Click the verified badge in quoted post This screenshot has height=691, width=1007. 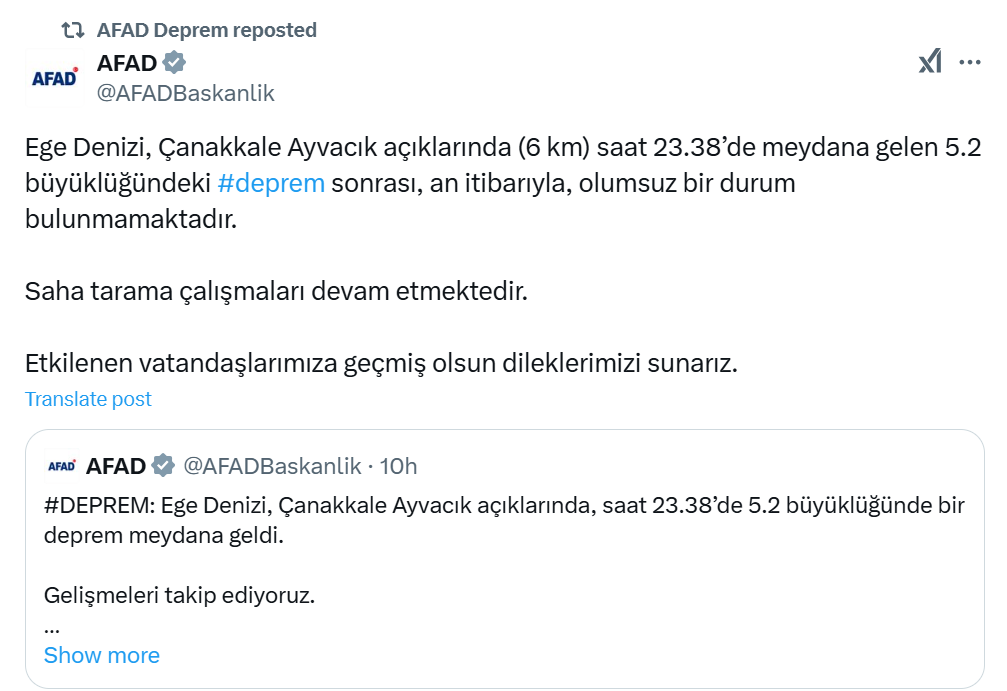[164, 465]
